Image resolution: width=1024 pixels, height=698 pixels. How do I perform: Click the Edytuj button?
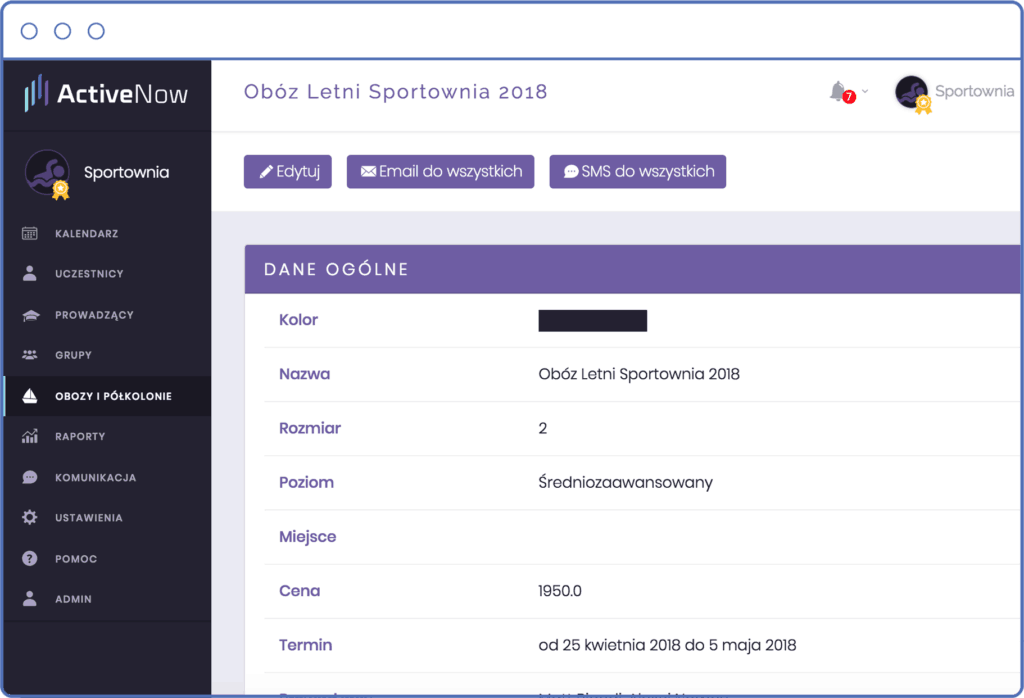(x=288, y=172)
